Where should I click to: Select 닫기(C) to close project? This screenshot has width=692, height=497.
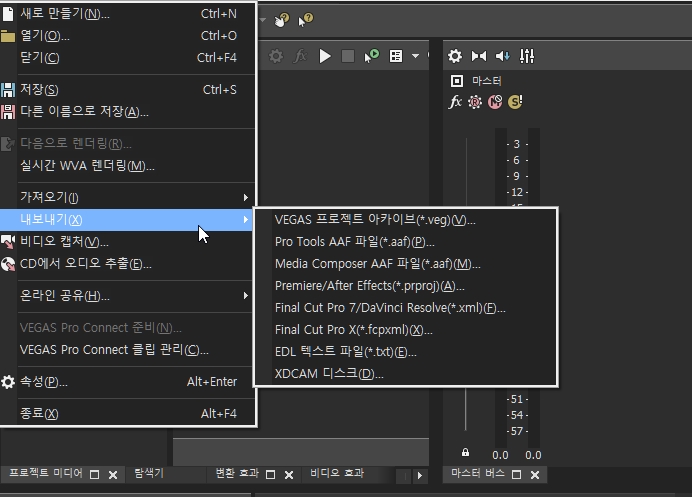click(128, 58)
